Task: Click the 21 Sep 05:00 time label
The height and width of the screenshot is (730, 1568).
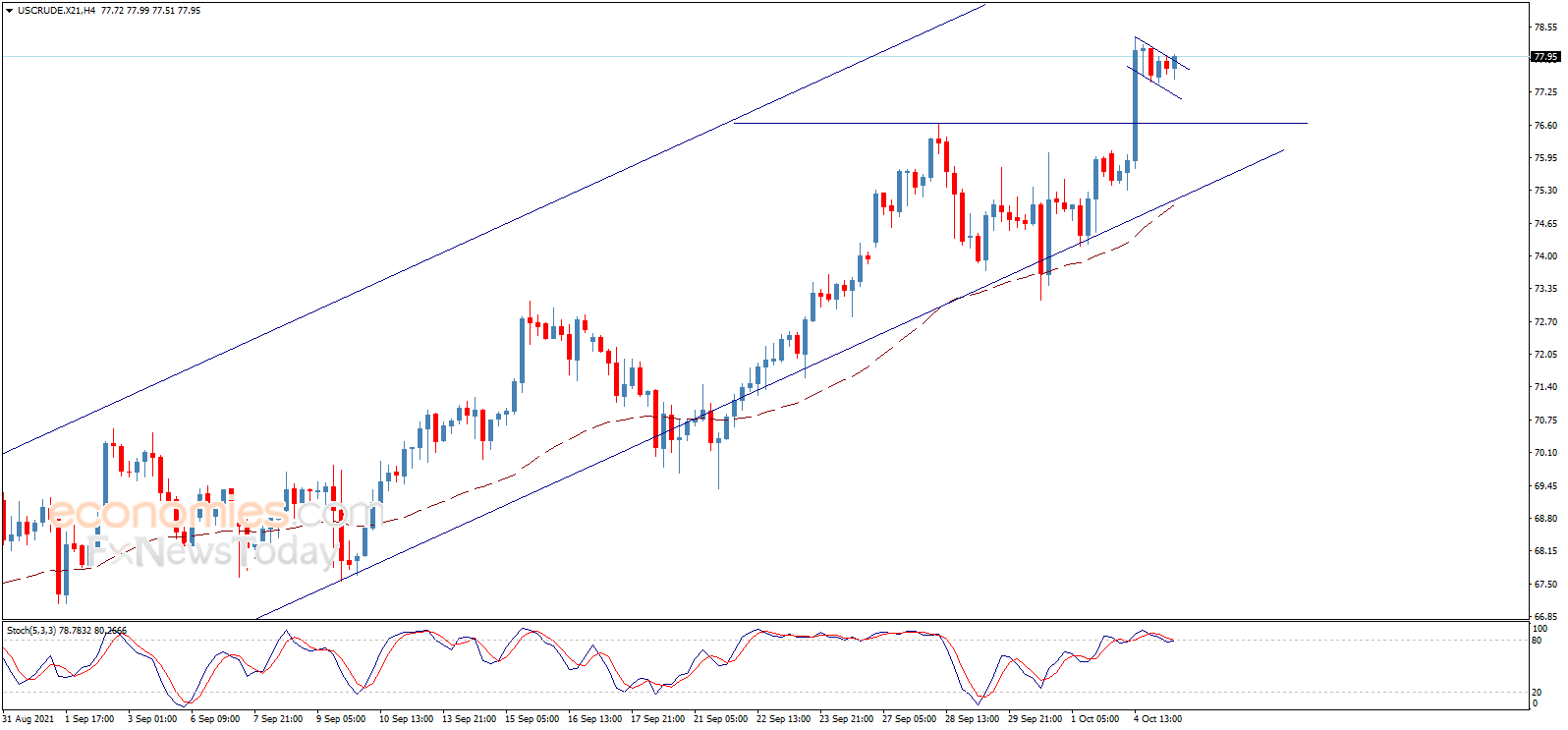Action: tap(720, 719)
